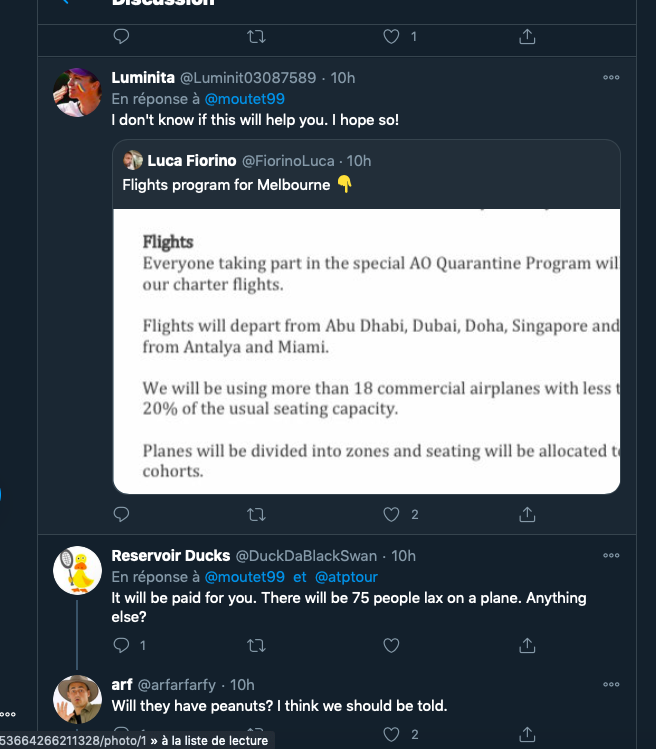Share the top tweet with 1 like
This screenshot has height=749, width=656.
click(x=527, y=36)
